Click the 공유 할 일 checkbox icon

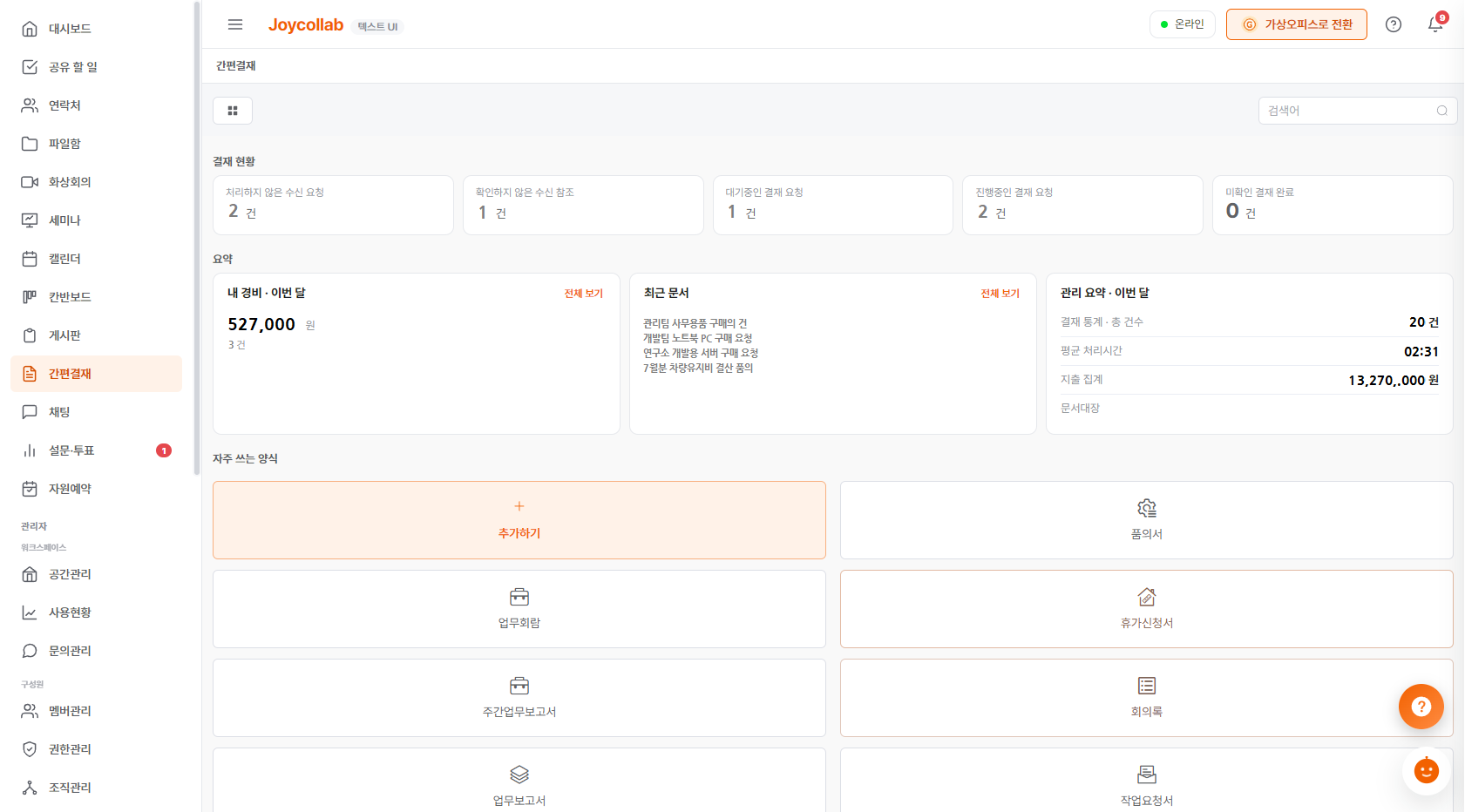[30, 67]
